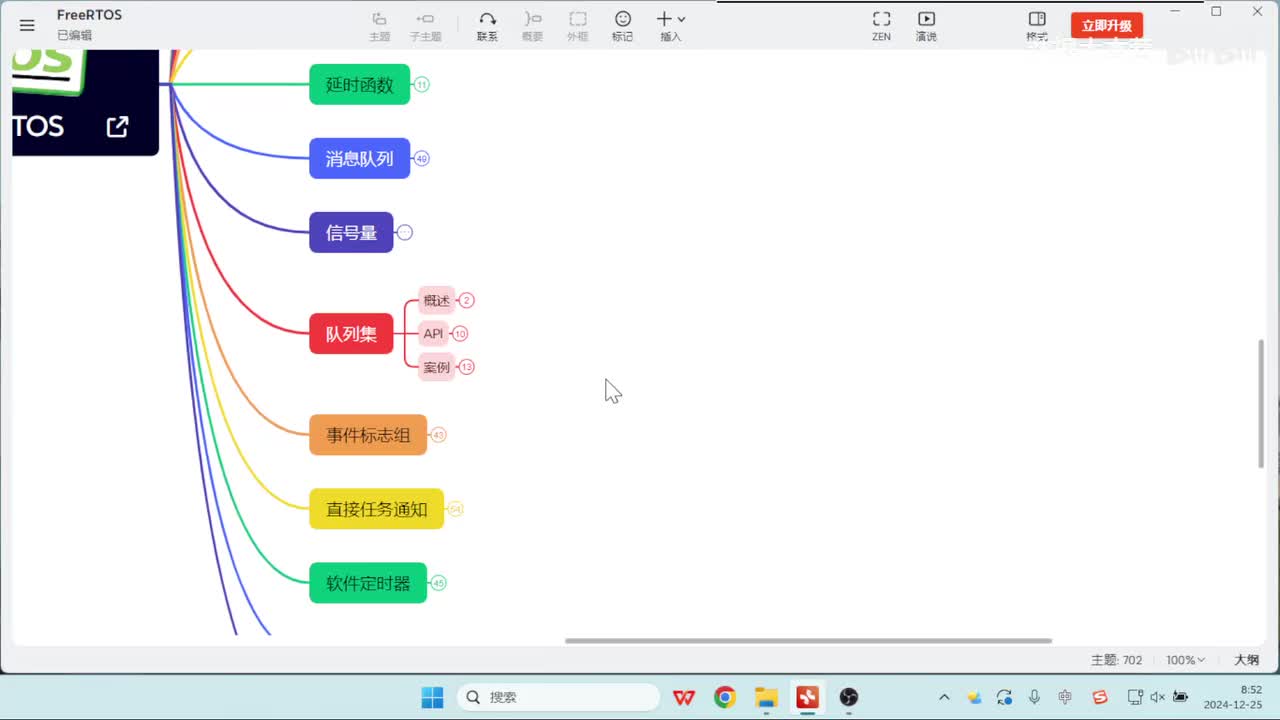Click the taskbar 搜索 search box

[x=559, y=697]
